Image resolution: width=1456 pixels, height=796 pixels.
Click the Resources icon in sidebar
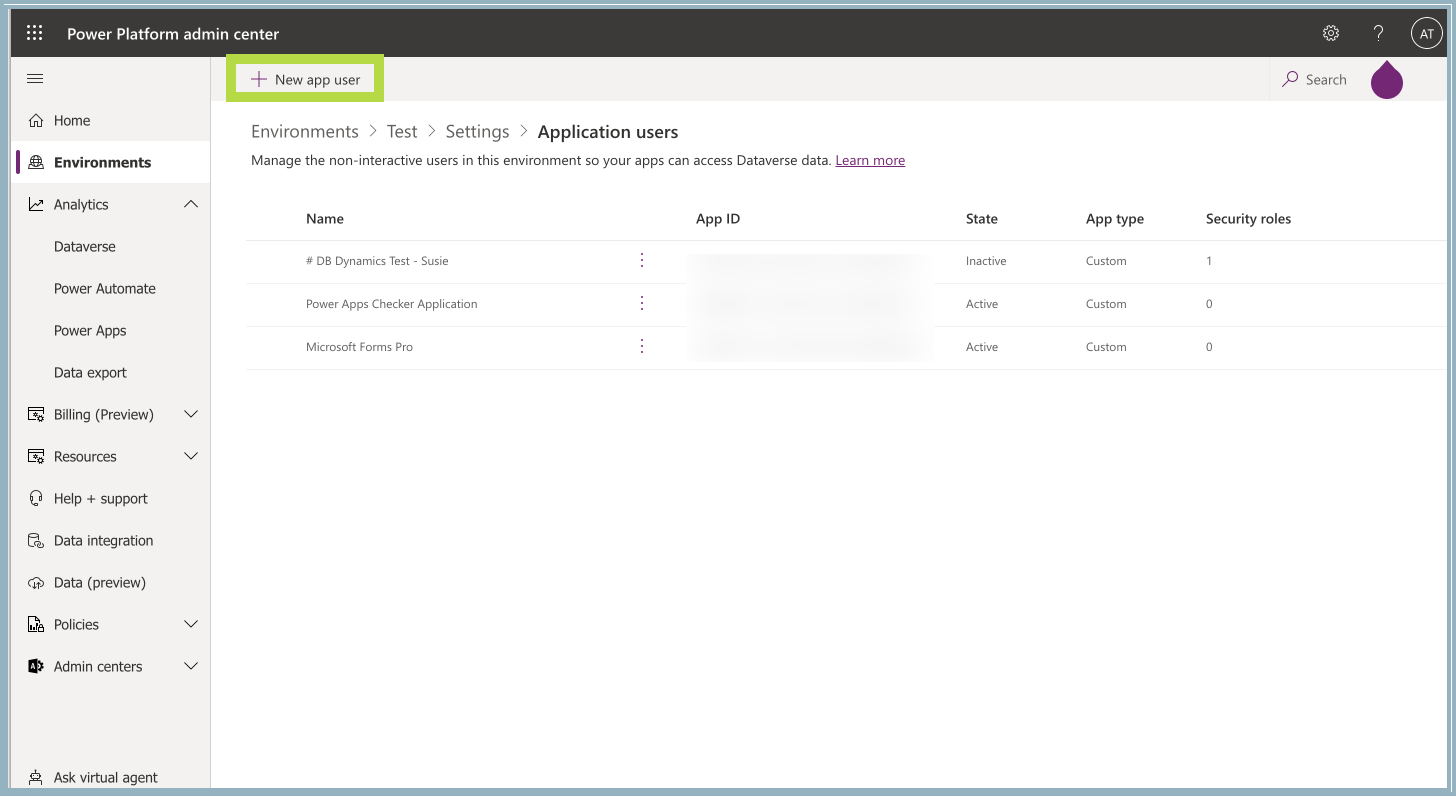coord(36,456)
